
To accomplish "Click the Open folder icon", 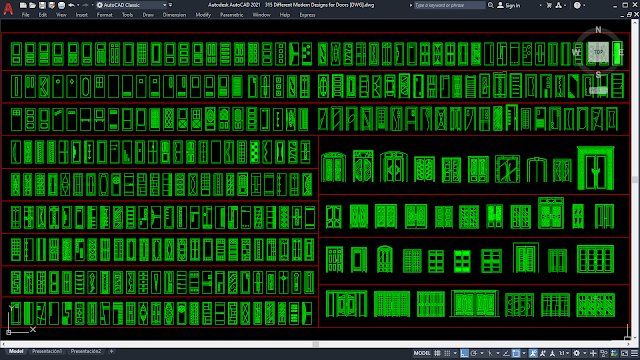I will coord(33,5).
